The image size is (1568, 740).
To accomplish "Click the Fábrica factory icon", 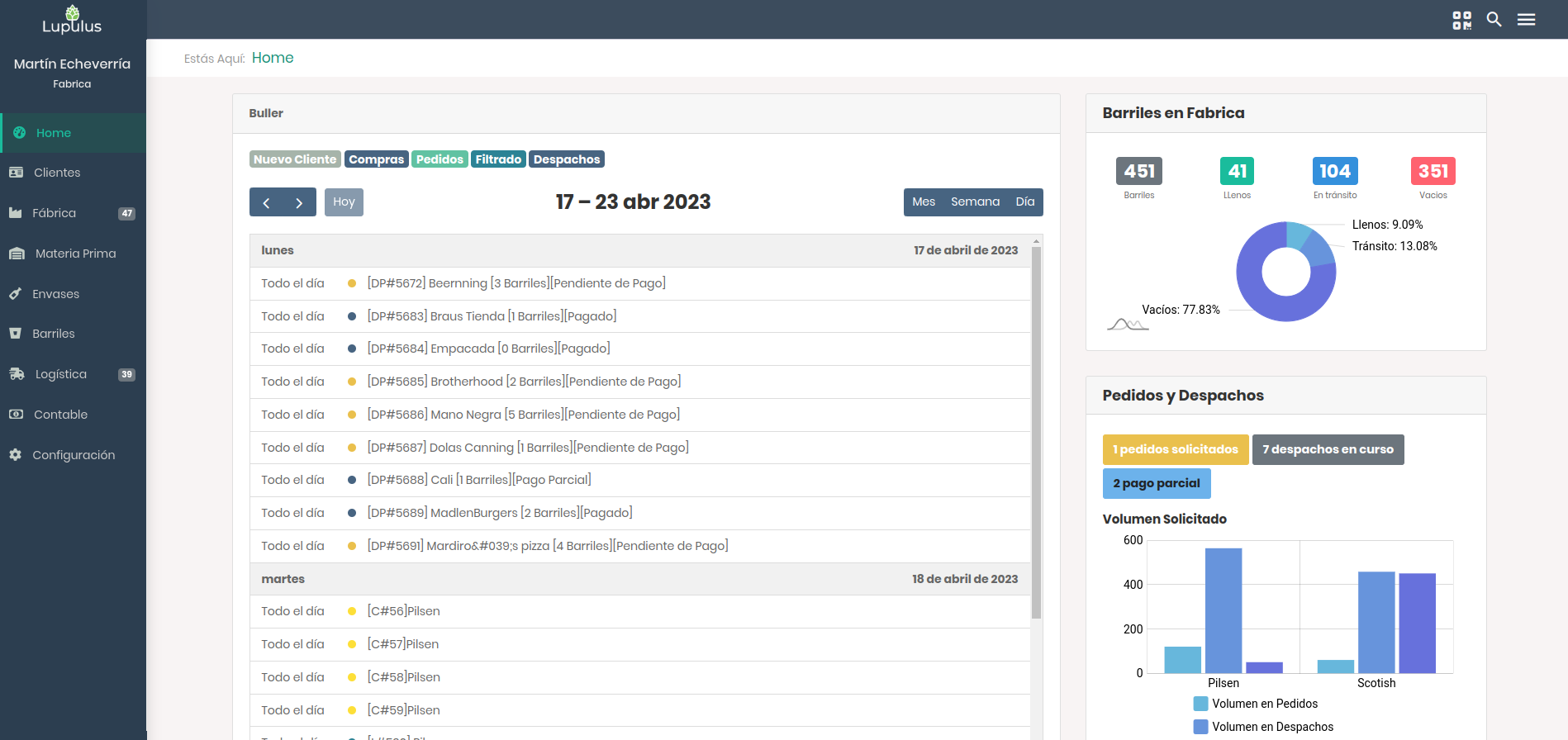I will point(15,213).
